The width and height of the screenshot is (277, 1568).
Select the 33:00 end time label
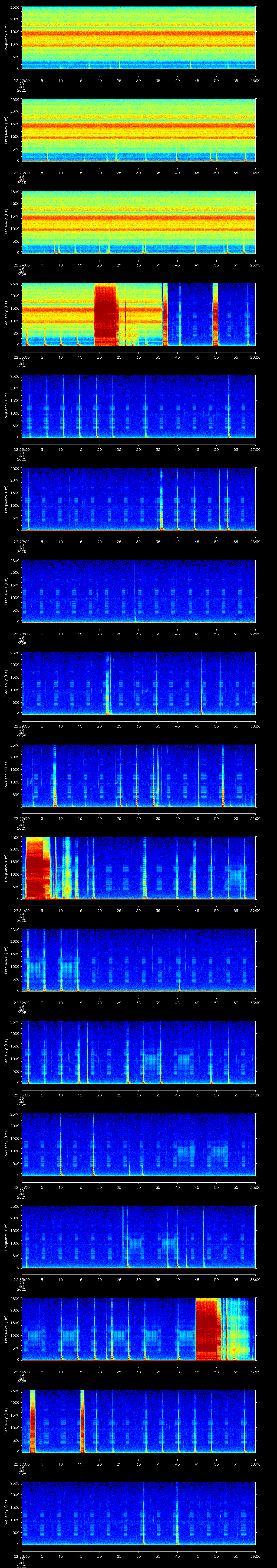(255, 1003)
